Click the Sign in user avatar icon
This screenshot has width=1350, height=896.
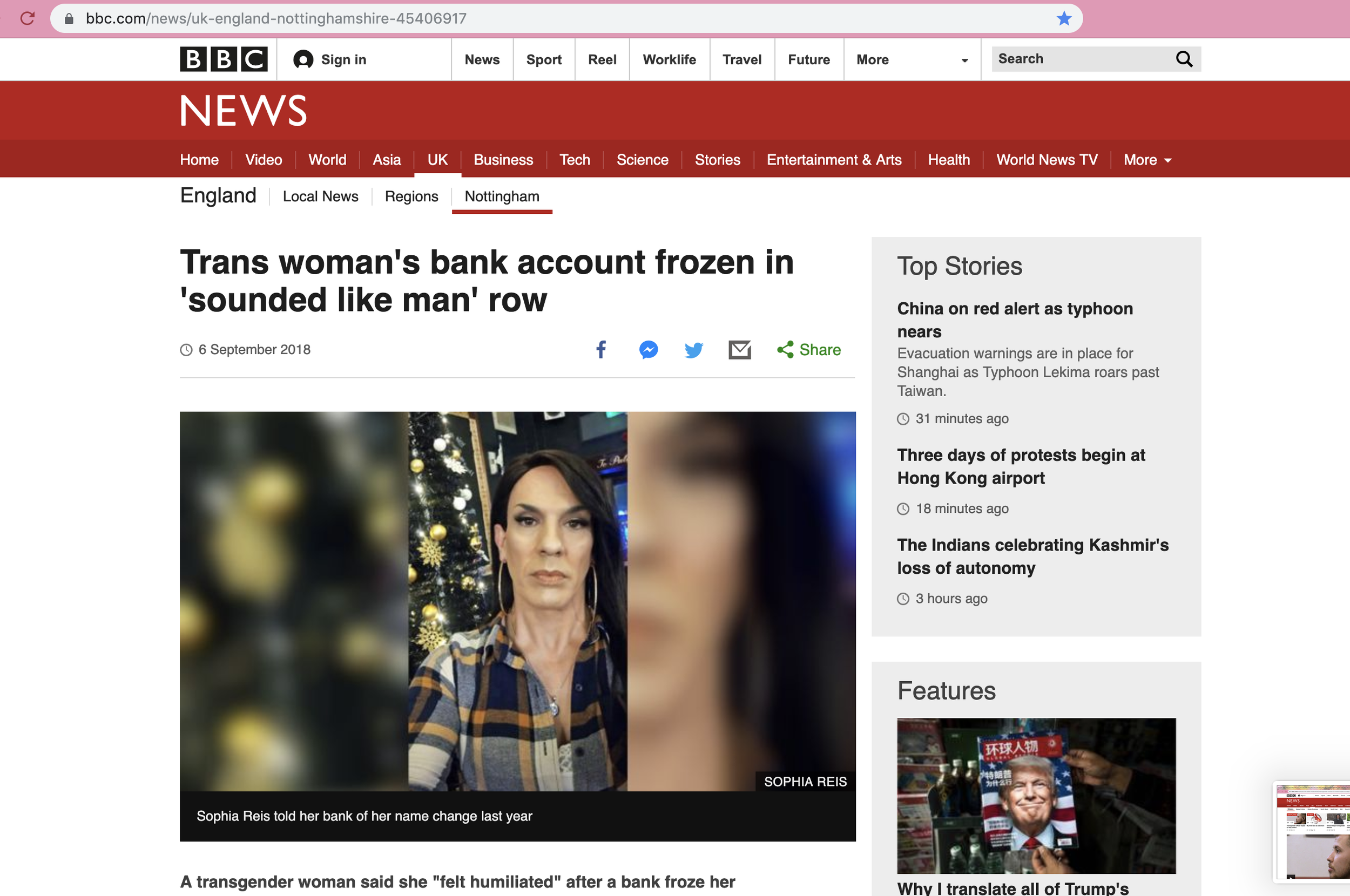303,59
